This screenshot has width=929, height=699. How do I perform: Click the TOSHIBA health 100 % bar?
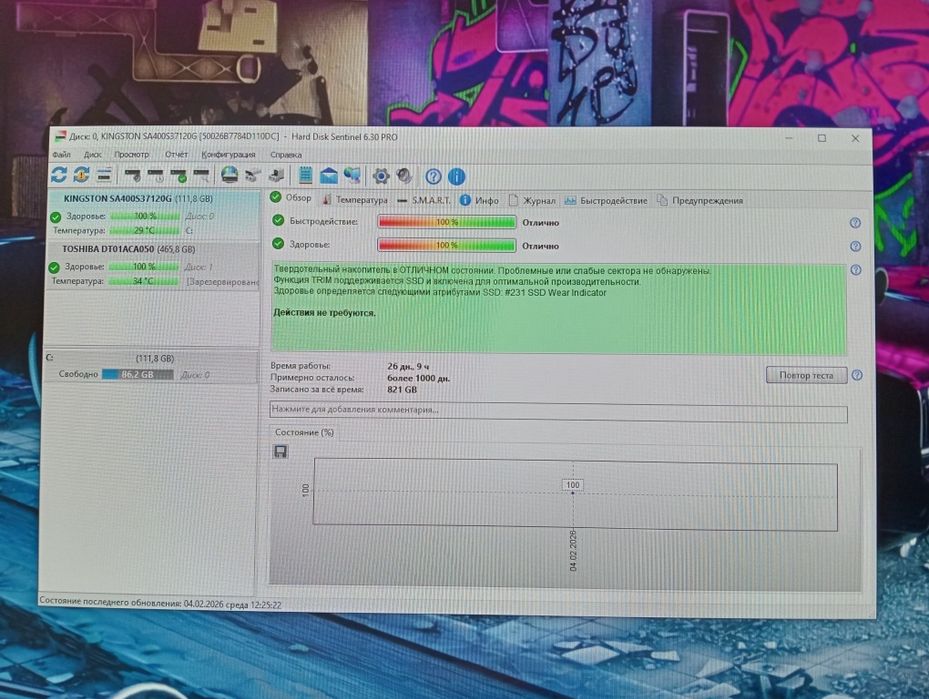click(x=143, y=267)
